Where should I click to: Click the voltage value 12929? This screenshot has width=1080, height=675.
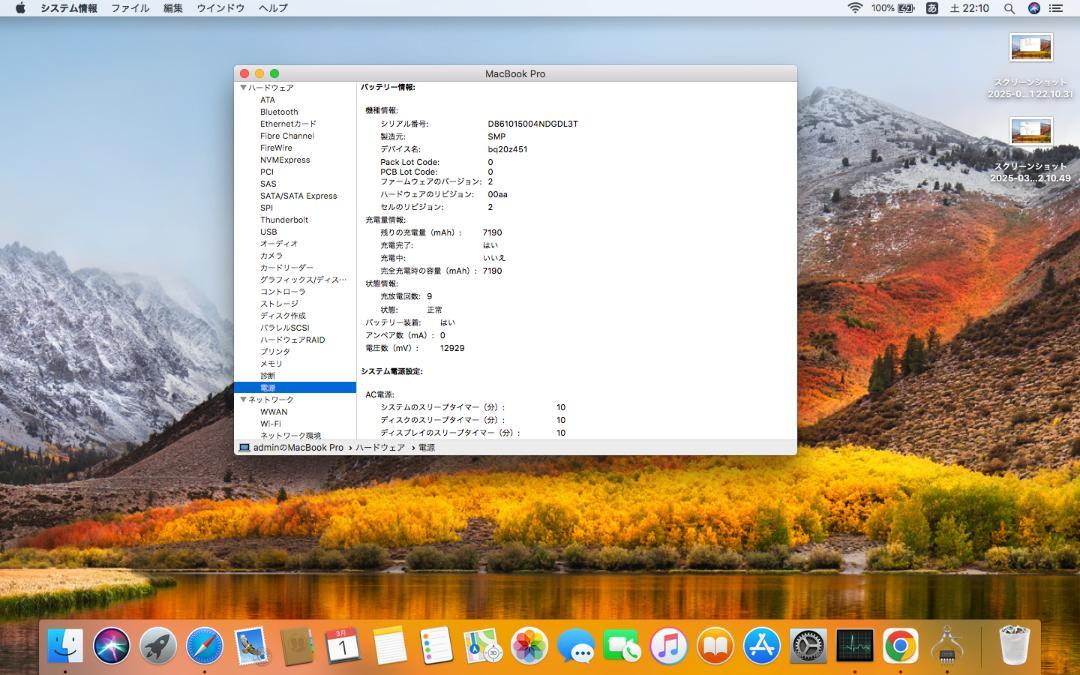click(452, 348)
